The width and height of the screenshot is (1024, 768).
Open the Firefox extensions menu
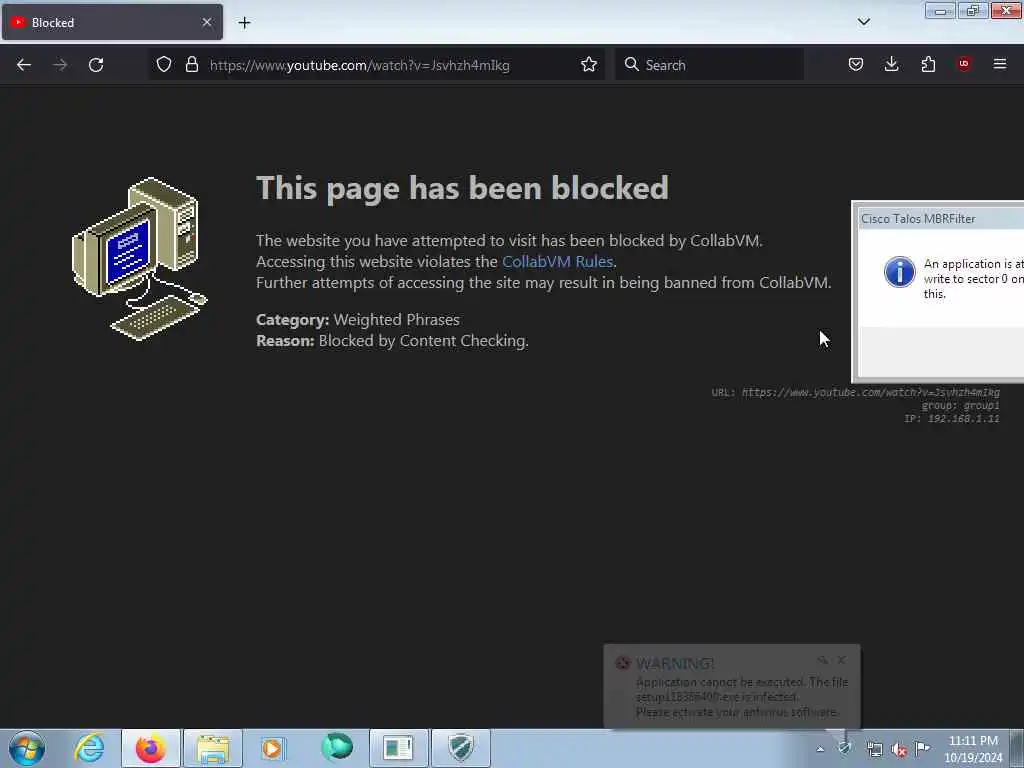928,65
